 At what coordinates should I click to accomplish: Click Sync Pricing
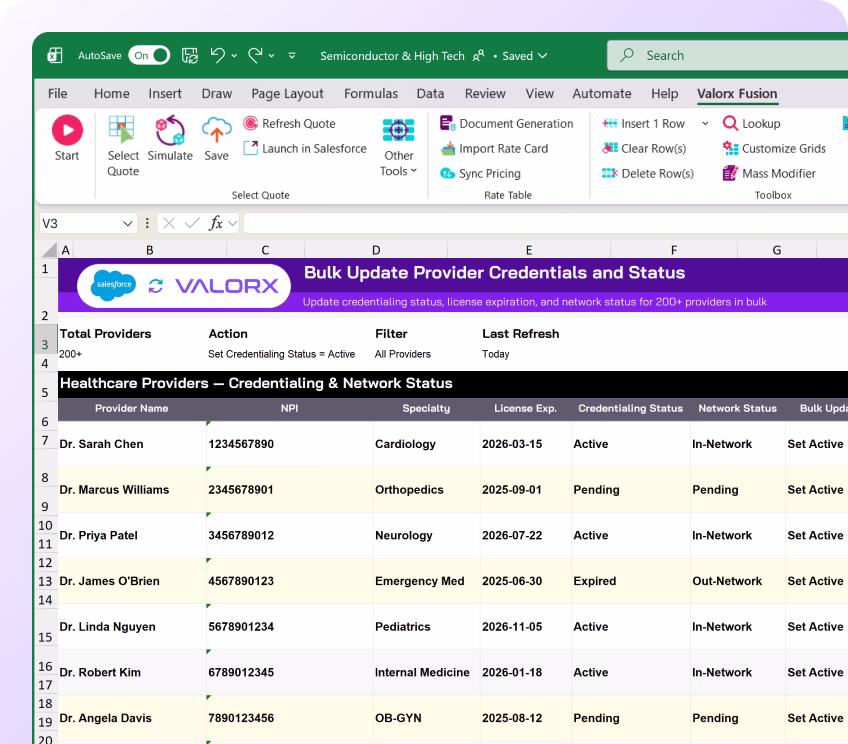click(480, 173)
